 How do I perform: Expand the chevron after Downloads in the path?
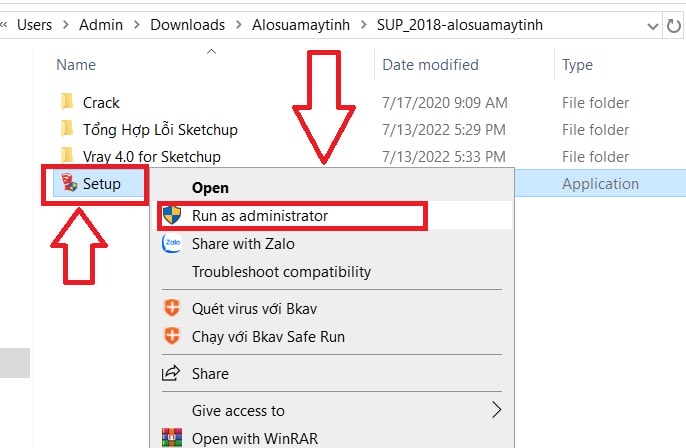click(x=239, y=25)
